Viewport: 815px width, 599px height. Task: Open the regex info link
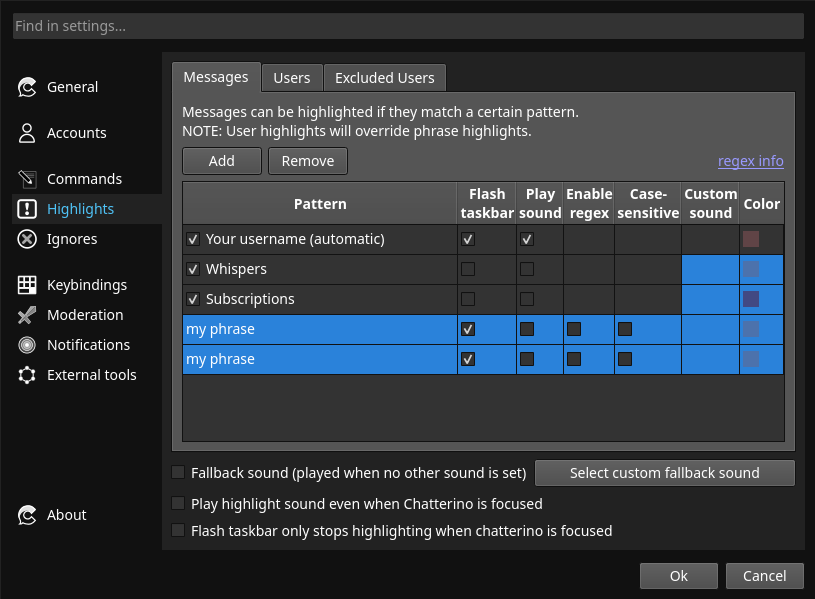coord(751,161)
